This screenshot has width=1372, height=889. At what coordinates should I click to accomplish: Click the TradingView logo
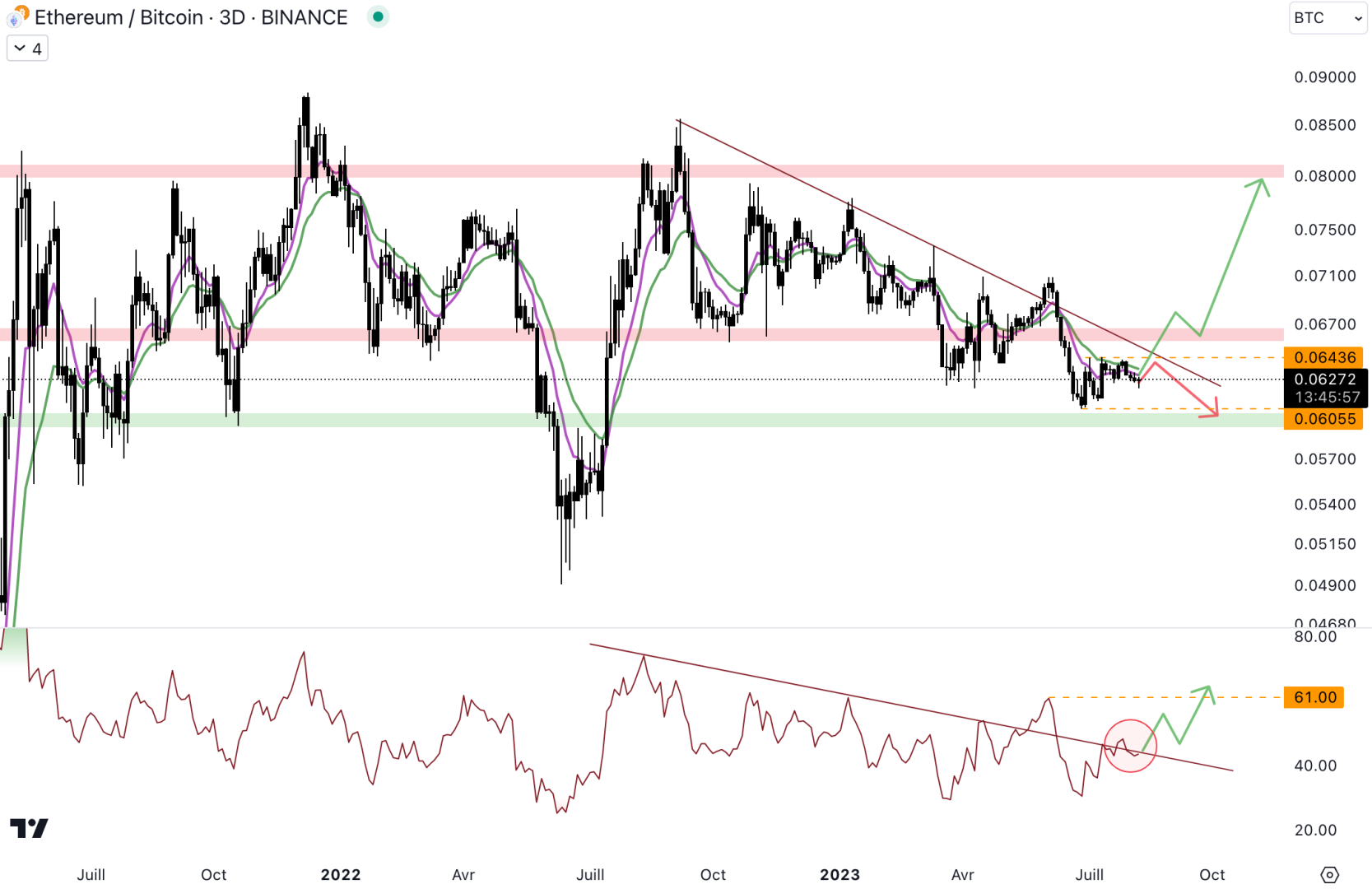coord(29,827)
